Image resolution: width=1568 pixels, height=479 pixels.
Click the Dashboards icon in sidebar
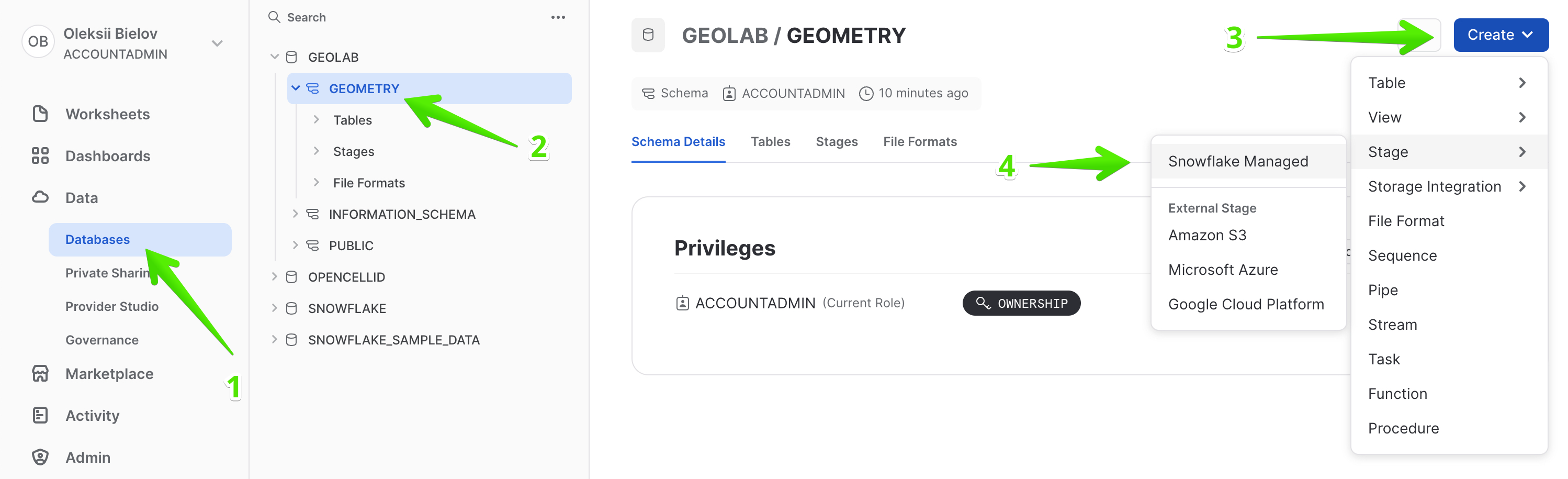[41, 156]
